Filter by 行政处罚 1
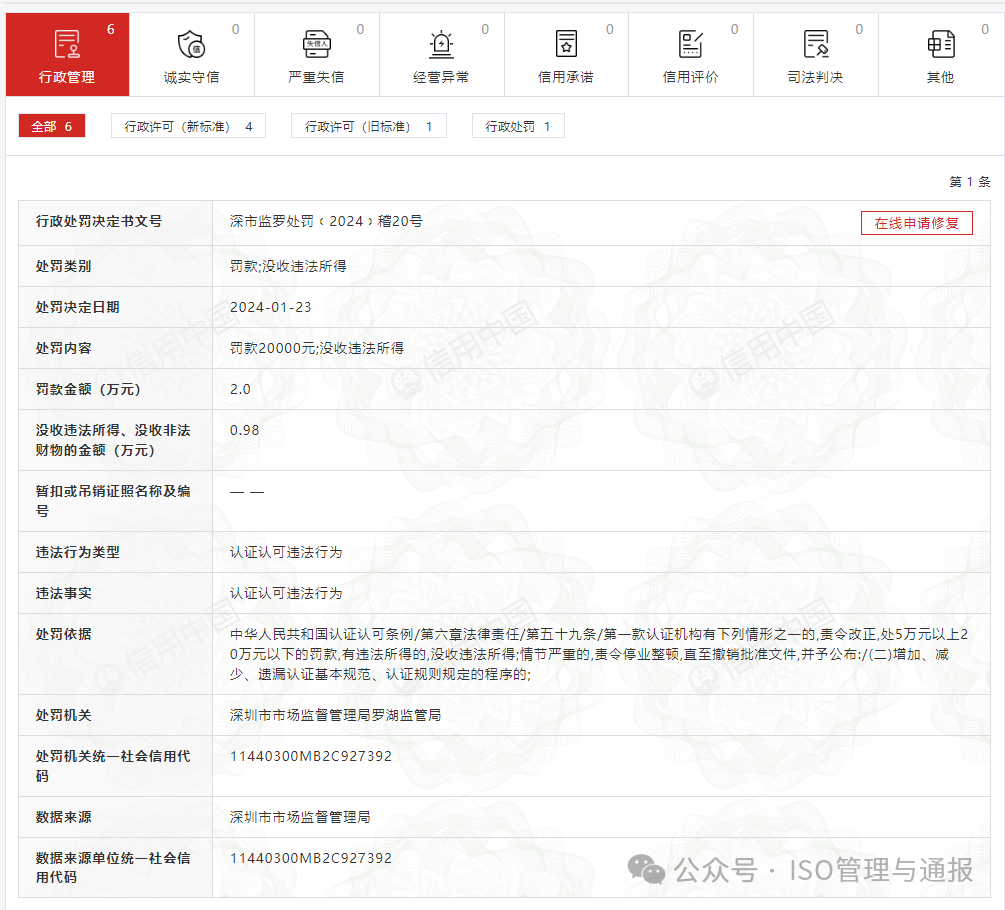This screenshot has width=1005, height=910. 518,126
